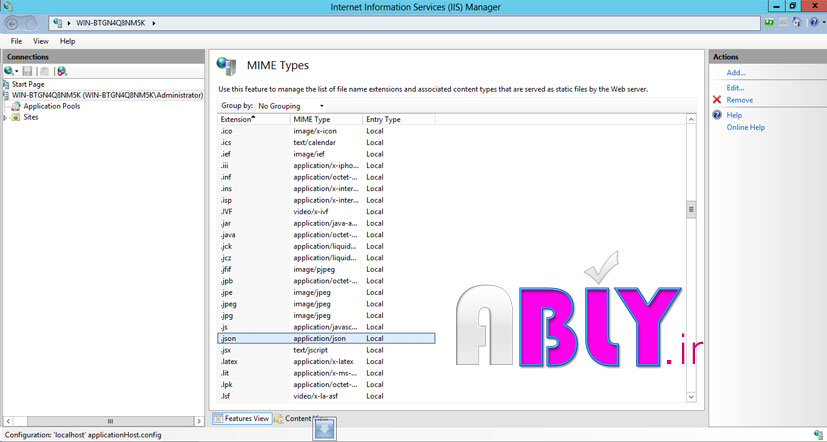Sort by the MIME Type column header
827x442 pixels.
tap(326, 119)
